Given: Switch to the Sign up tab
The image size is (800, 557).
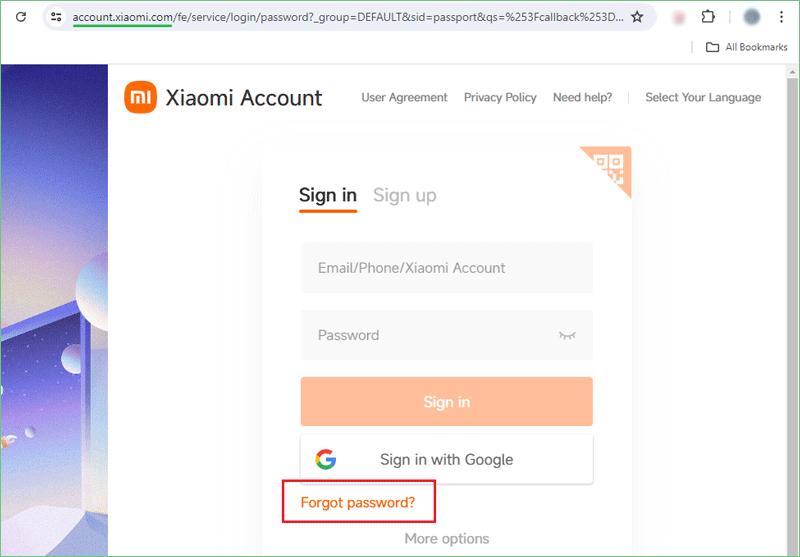Looking at the screenshot, I should pos(405,195).
